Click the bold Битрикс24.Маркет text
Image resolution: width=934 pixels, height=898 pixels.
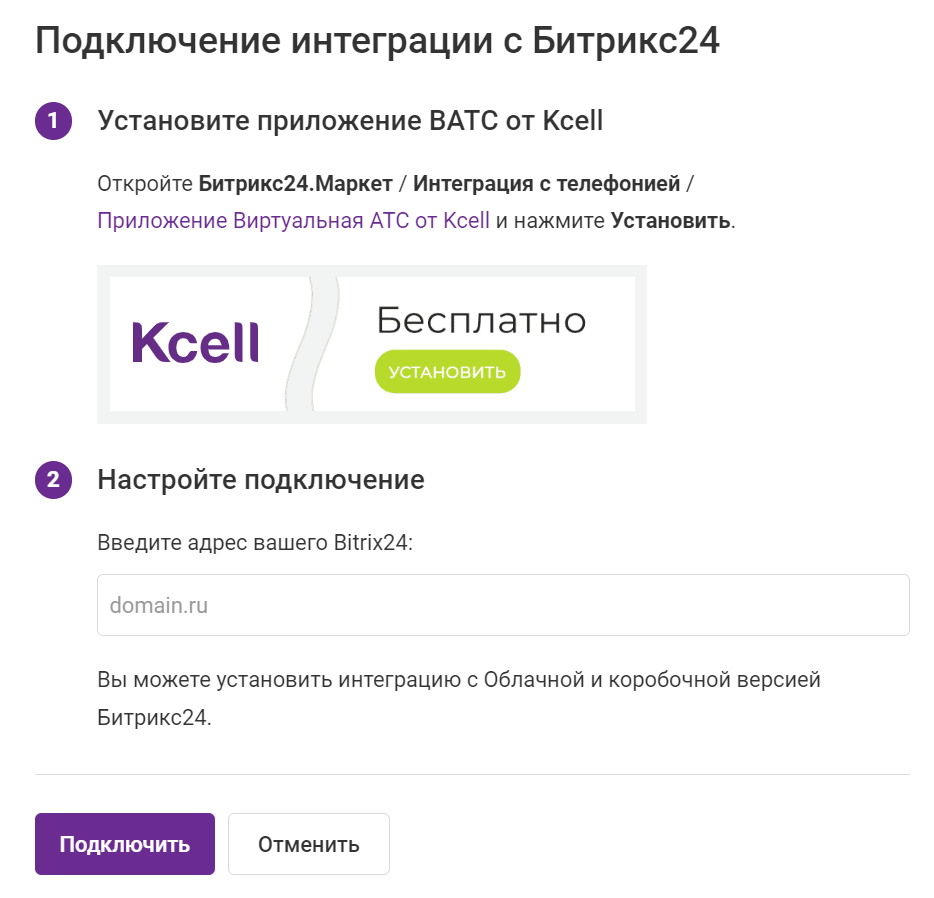click(295, 184)
